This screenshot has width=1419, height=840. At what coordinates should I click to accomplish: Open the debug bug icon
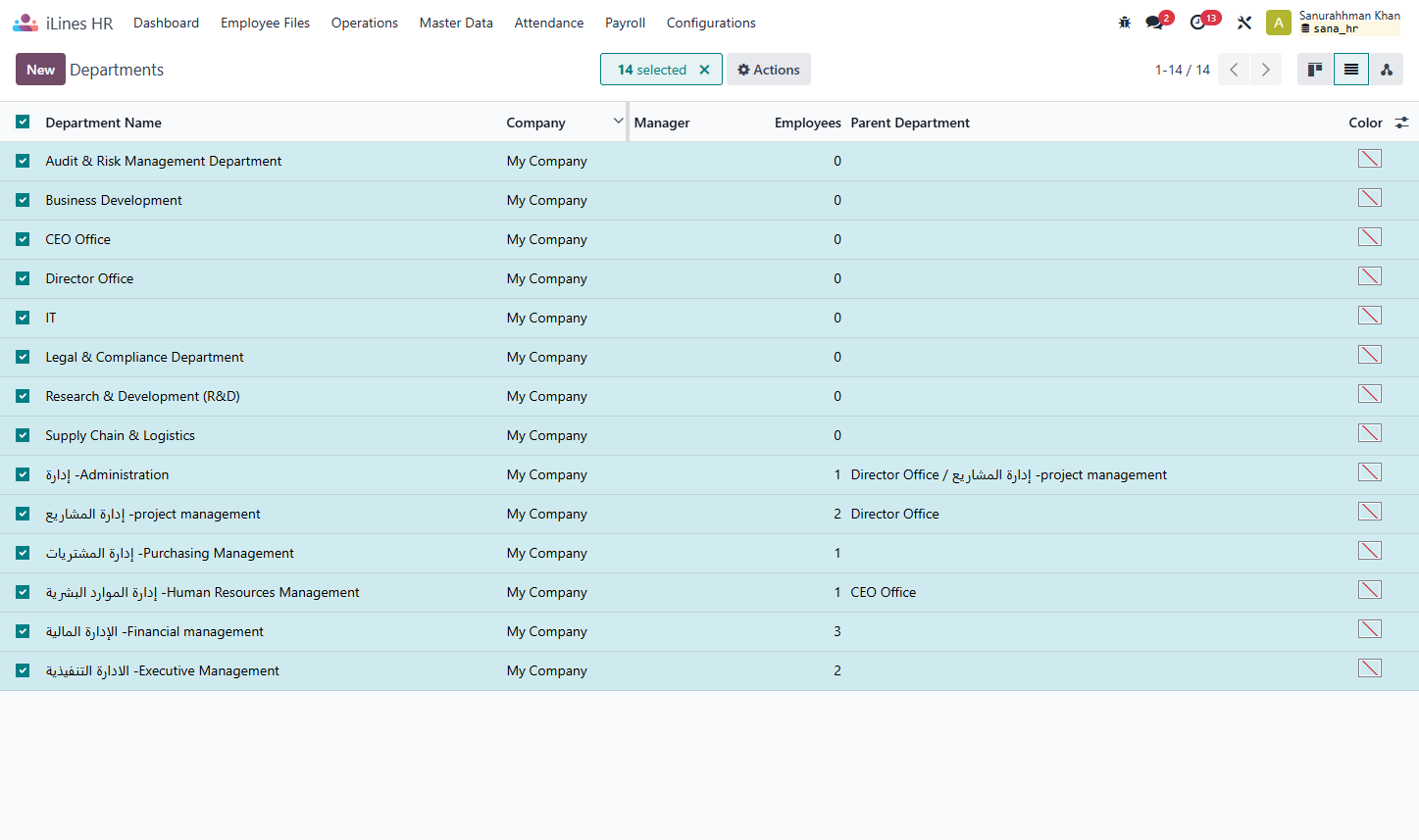1125,23
